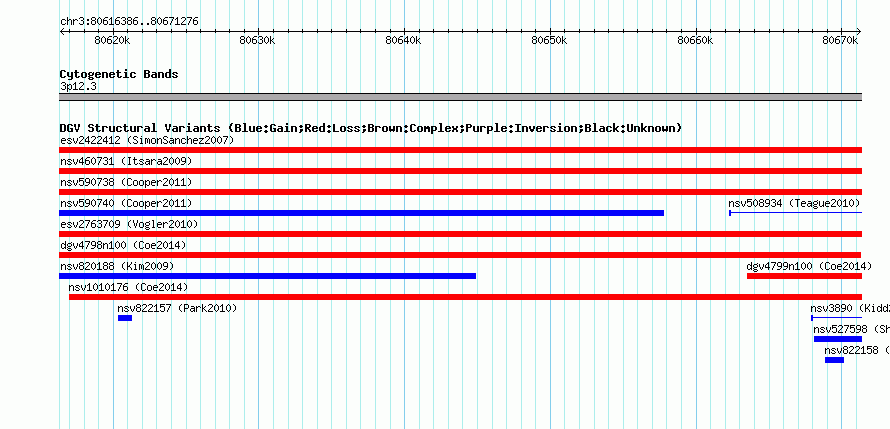Image resolution: width=890 pixels, height=429 pixels.
Task: Click the 80630k ruler position
Action: coord(258,40)
